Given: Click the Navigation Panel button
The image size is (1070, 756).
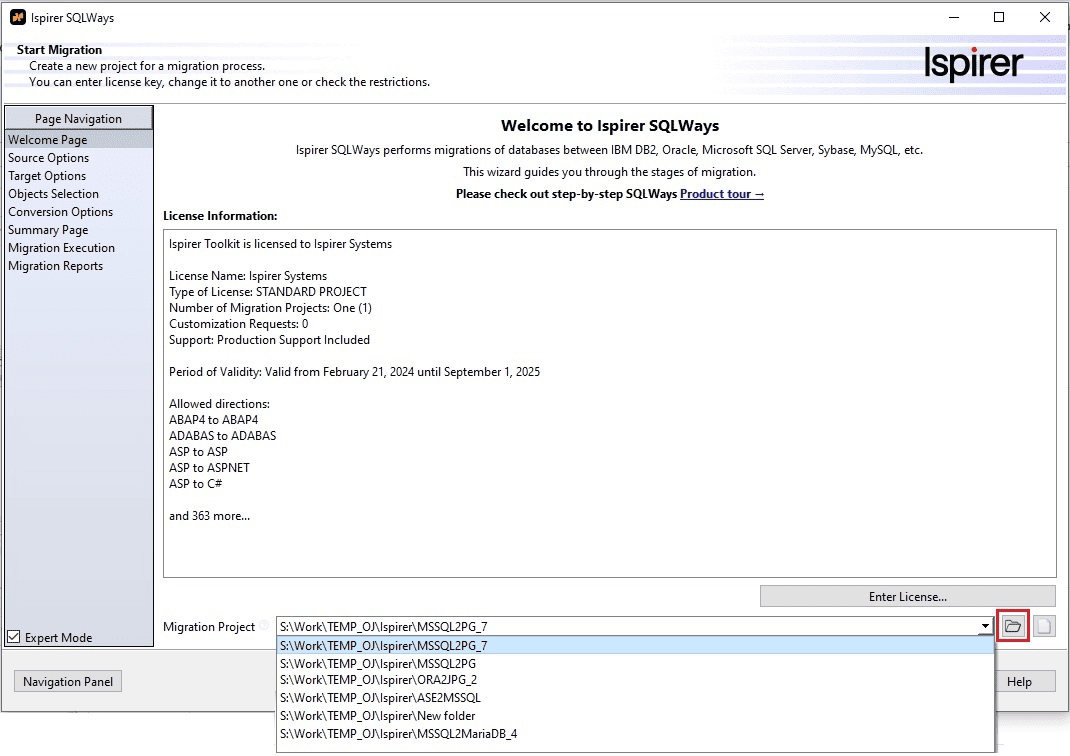Looking at the screenshot, I should (x=68, y=682).
